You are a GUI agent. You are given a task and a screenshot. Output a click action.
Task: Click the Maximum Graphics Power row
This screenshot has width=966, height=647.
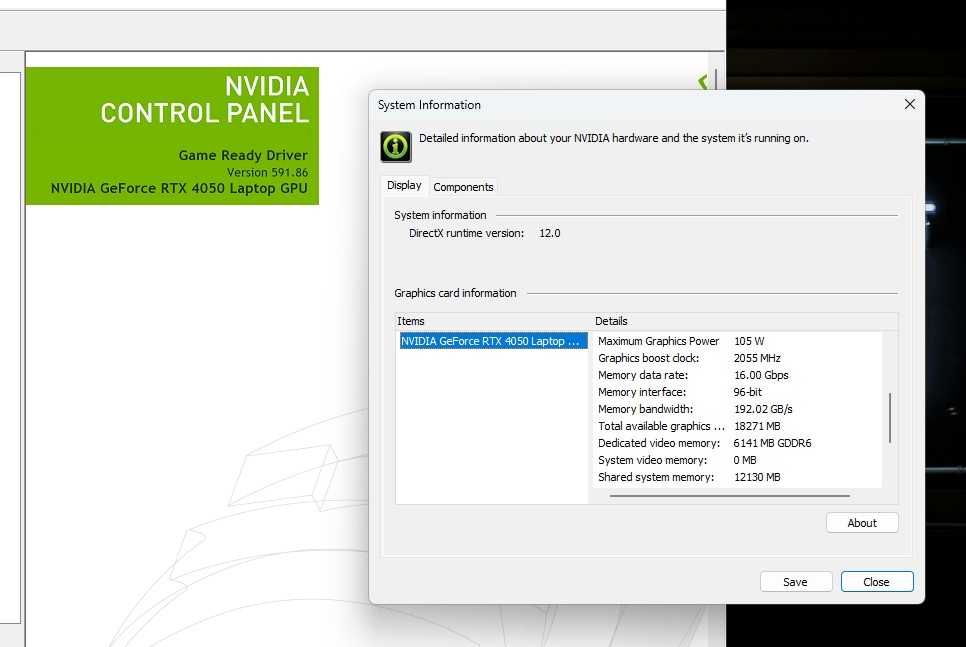click(x=737, y=341)
